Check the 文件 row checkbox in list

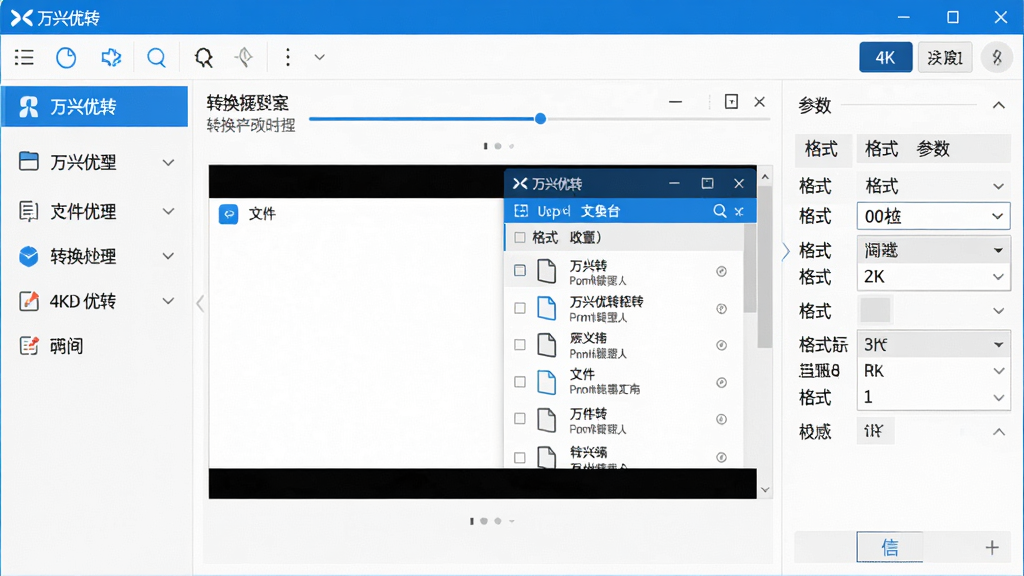[x=520, y=381]
